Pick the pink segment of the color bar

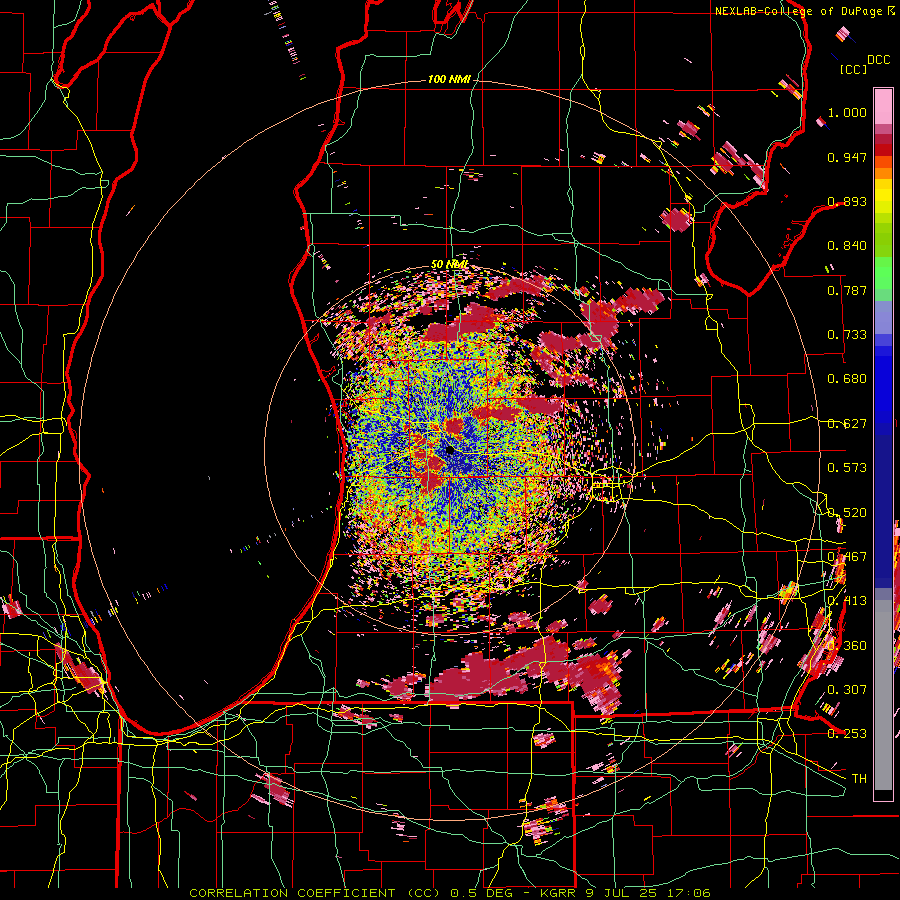883,106
